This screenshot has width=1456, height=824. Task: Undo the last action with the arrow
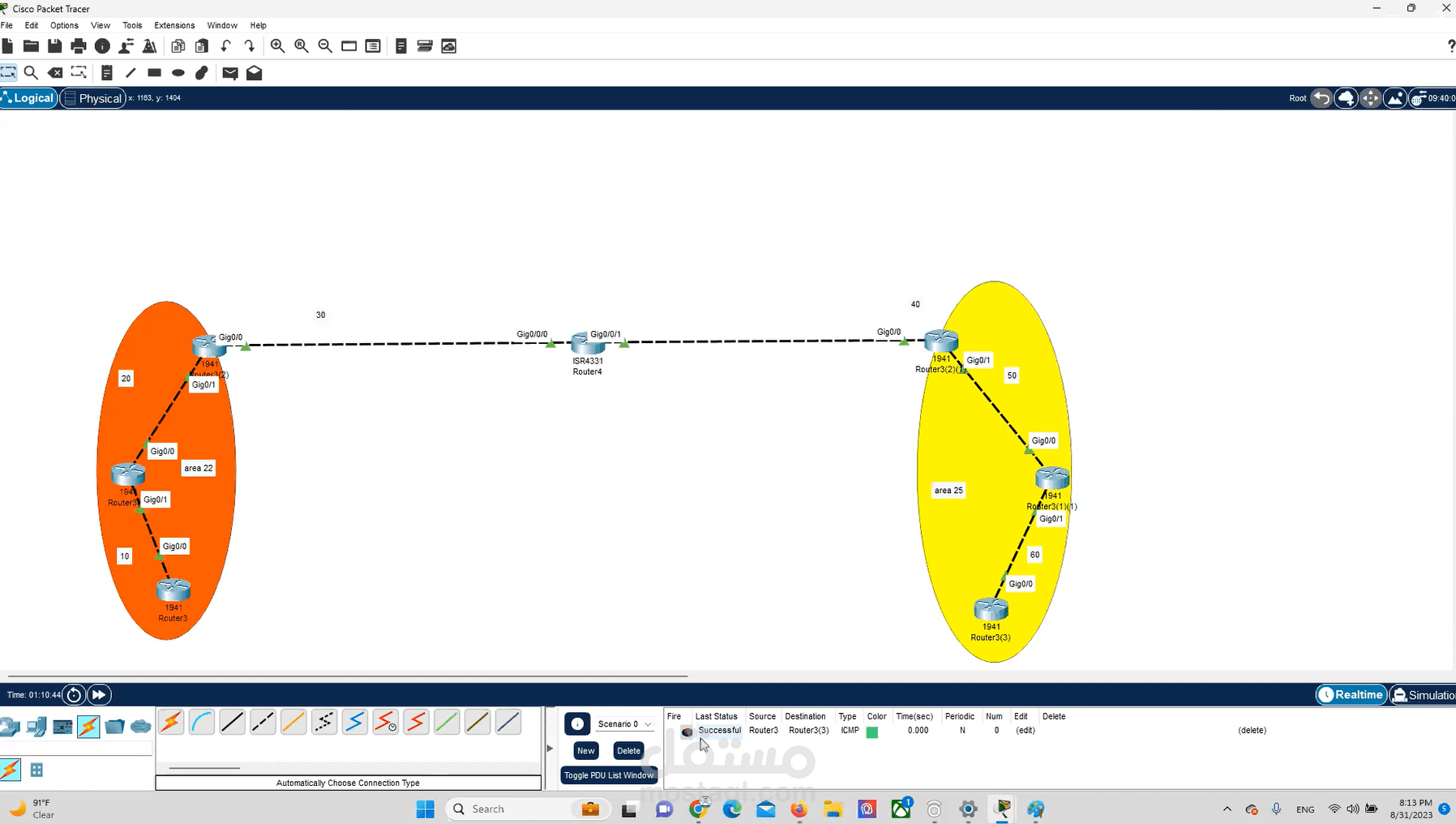point(226,46)
